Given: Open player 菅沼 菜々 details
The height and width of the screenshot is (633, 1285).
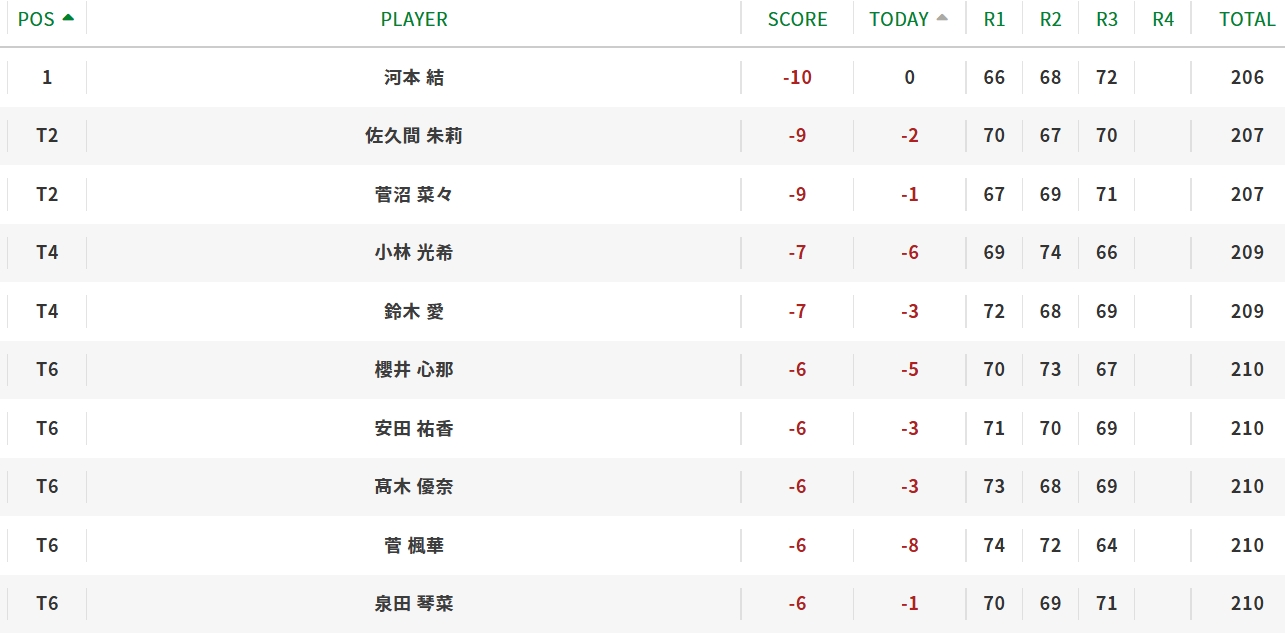Looking at the screenshot, I should coord(414,194).
